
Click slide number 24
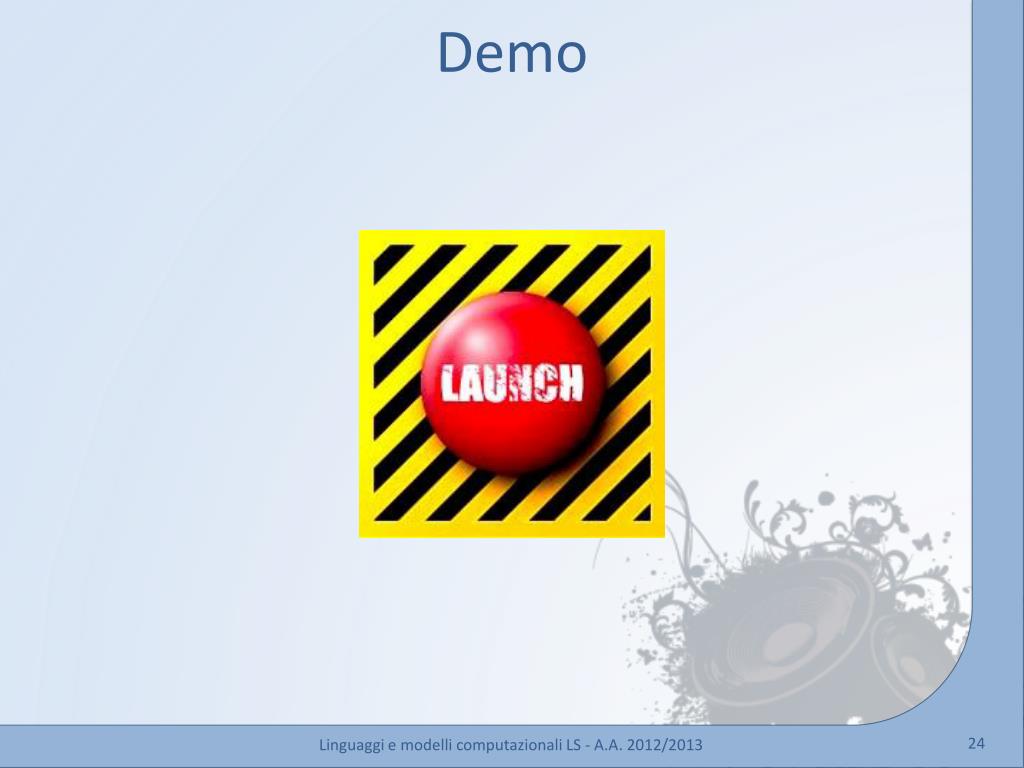pyautogui.click(x=976, y=743)
